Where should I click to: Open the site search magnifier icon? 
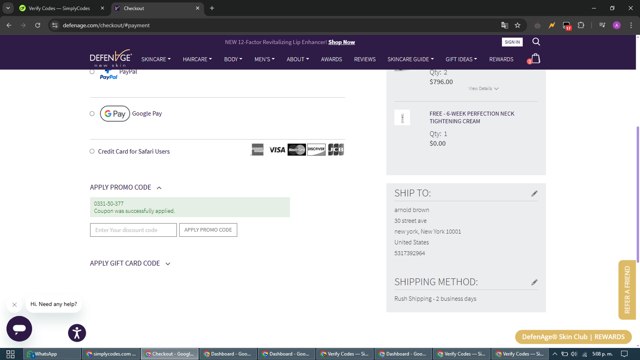536,42
